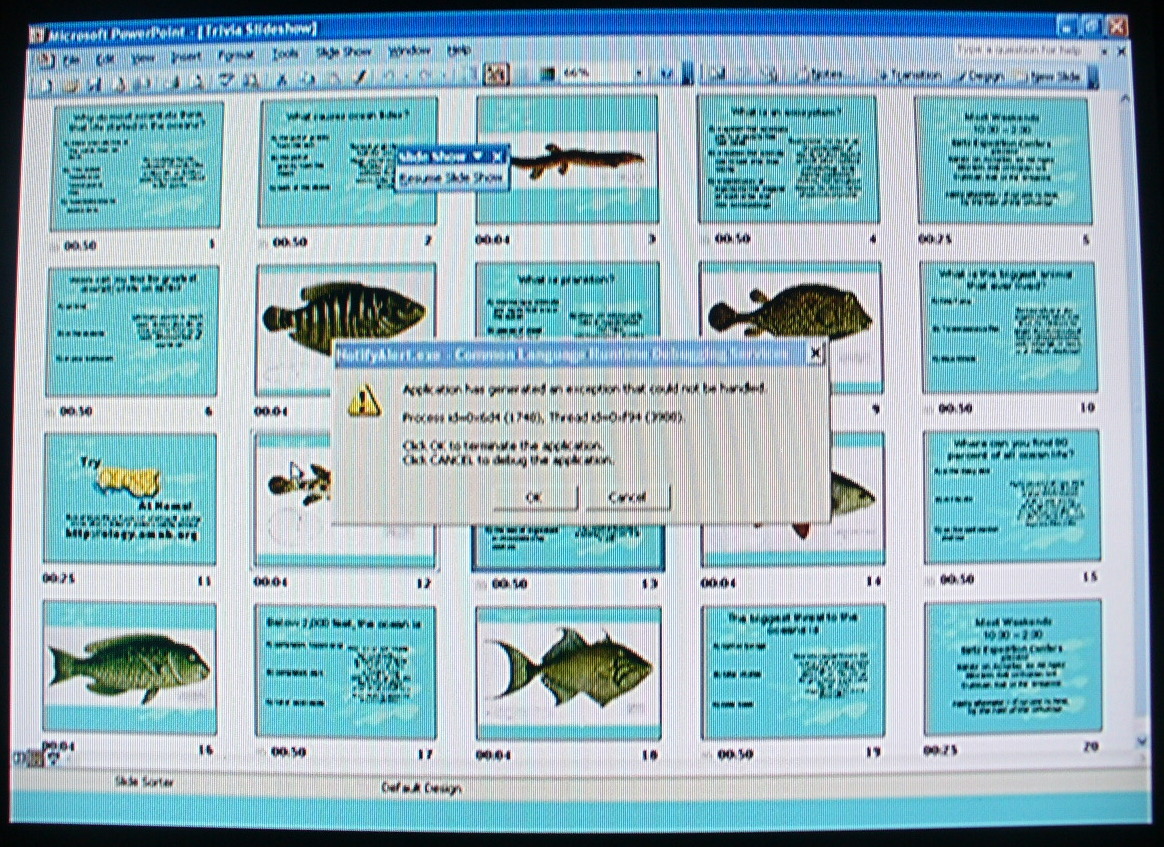
Task: Select slide 17 'Below 2,000 feet' thumbnail
Action: (x=345, y=670)
